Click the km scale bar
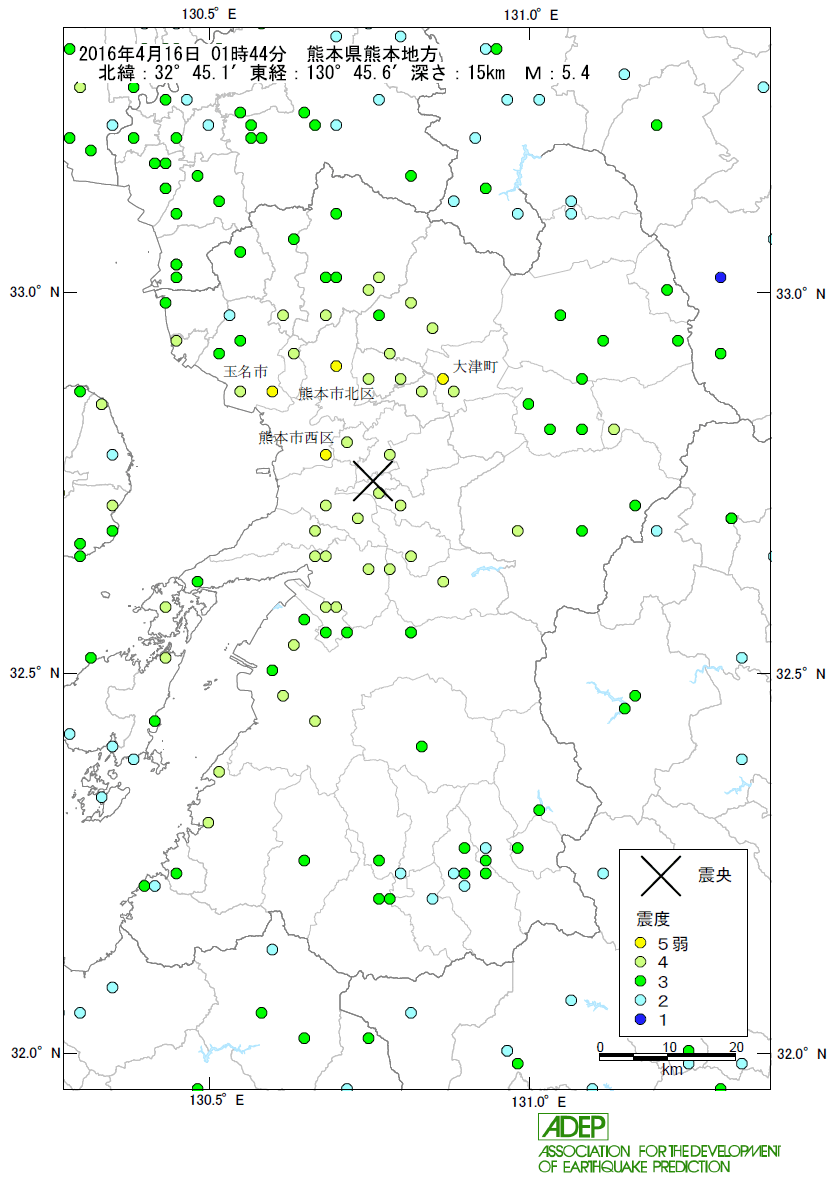This screenshot has width=837, height=1183. pos(667,1058)
